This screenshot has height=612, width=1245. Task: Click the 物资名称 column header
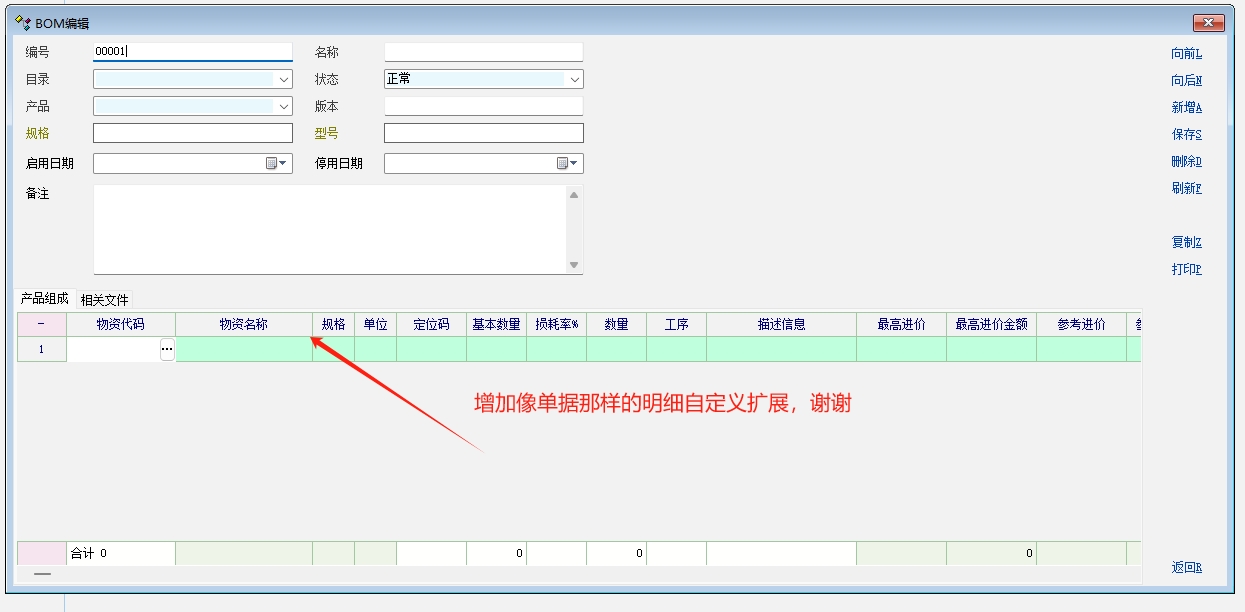click(243, 324)
